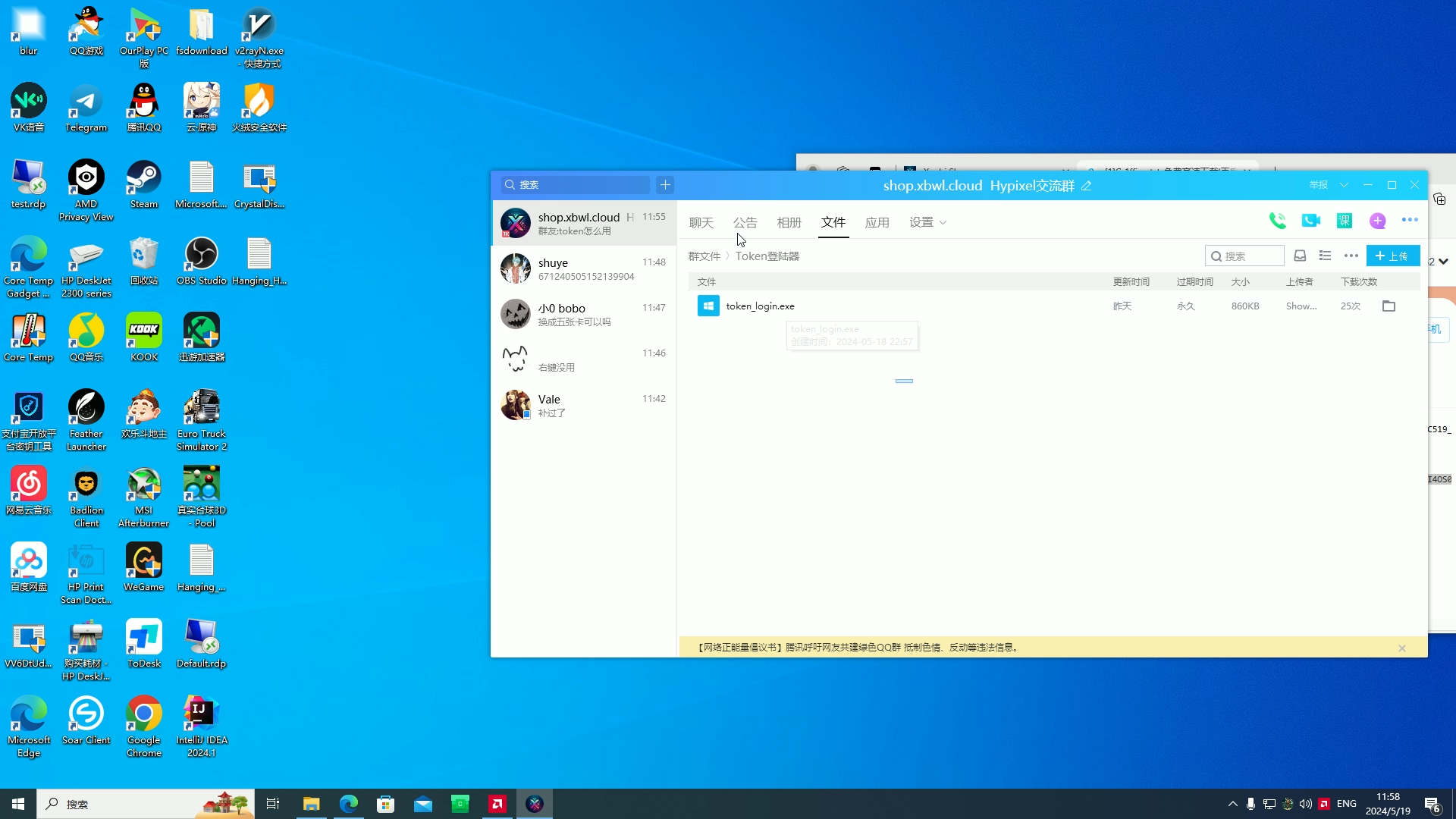Open the Mail app on taskbar
1456x819 pixels.
tap(423, 804)
